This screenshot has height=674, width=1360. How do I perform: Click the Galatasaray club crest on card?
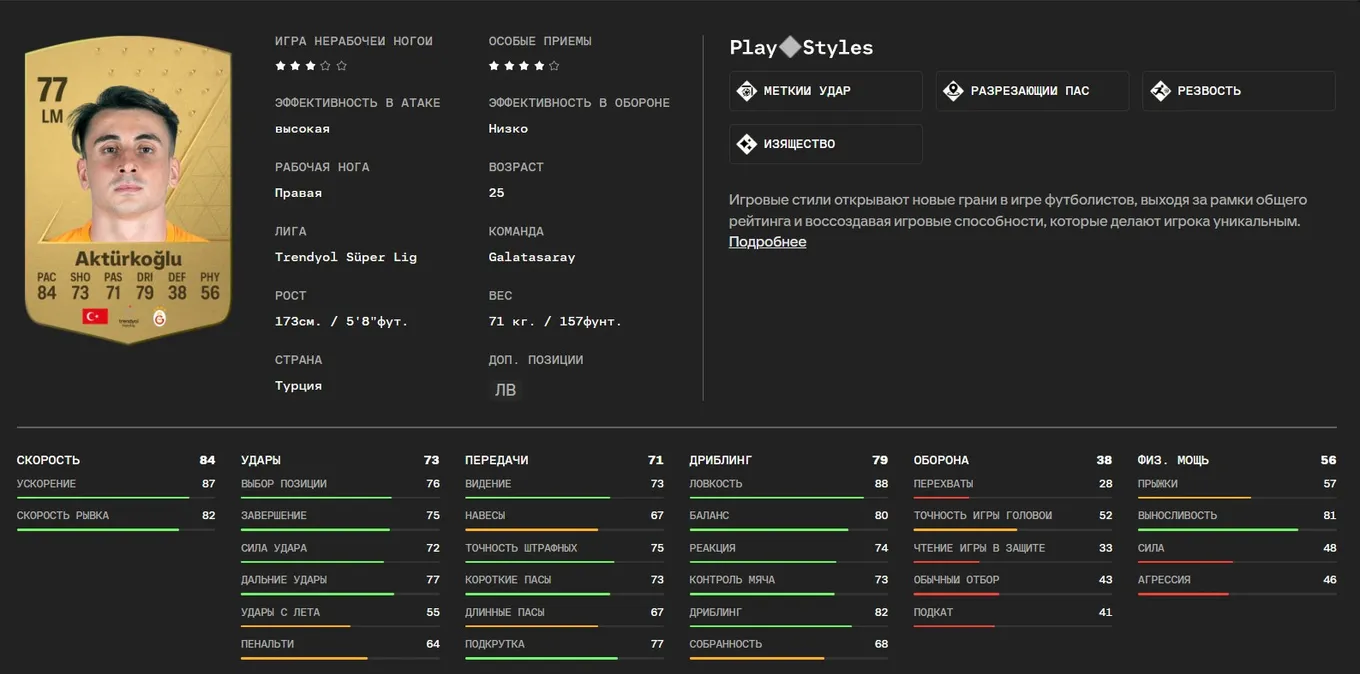pyautogui.click(x=160, y=317)
